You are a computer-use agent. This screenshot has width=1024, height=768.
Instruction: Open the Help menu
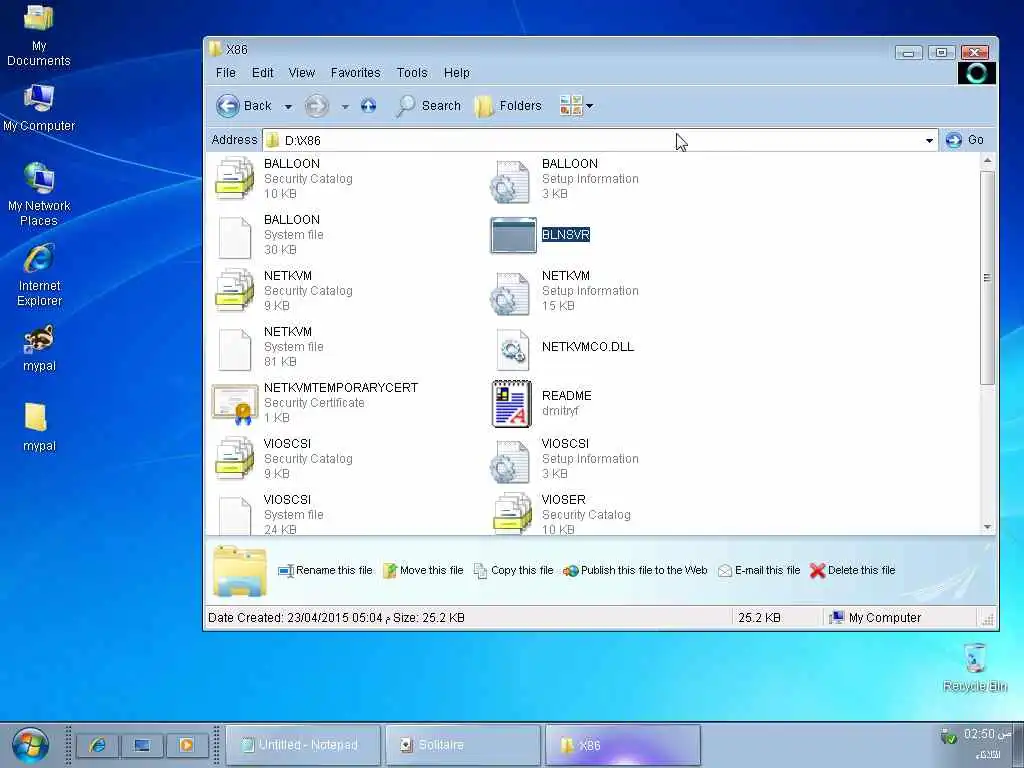point(456,72)
